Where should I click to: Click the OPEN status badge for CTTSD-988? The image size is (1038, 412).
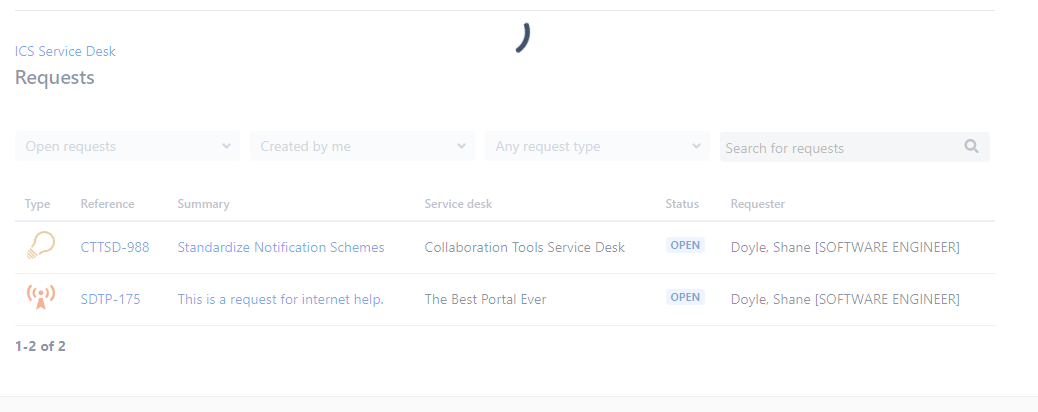[x=685, y=245]
